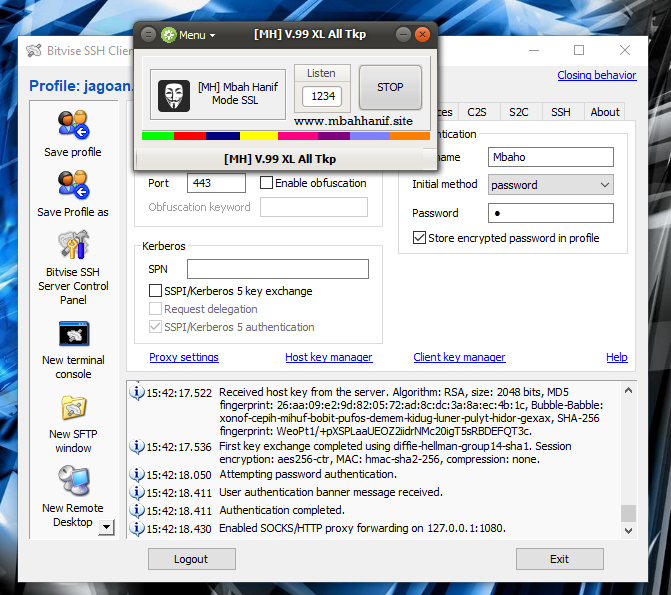Close the [MH] V.99 XL window

click(422, 34)
